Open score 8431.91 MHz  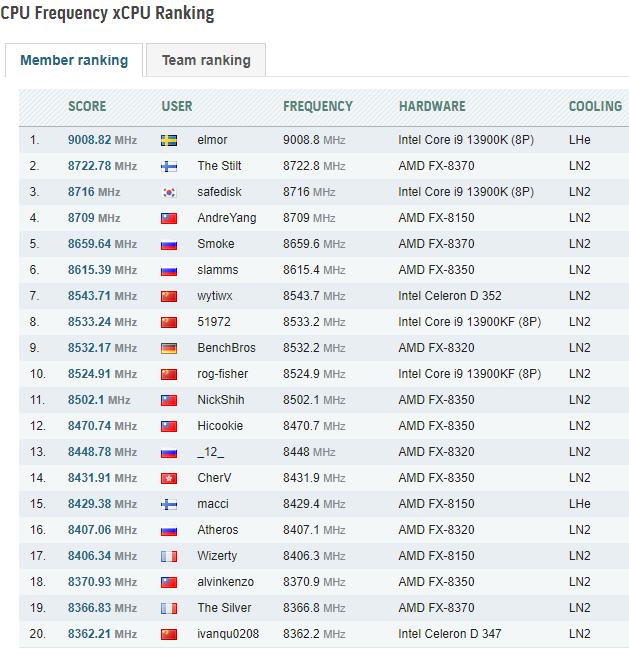[102, 478]
